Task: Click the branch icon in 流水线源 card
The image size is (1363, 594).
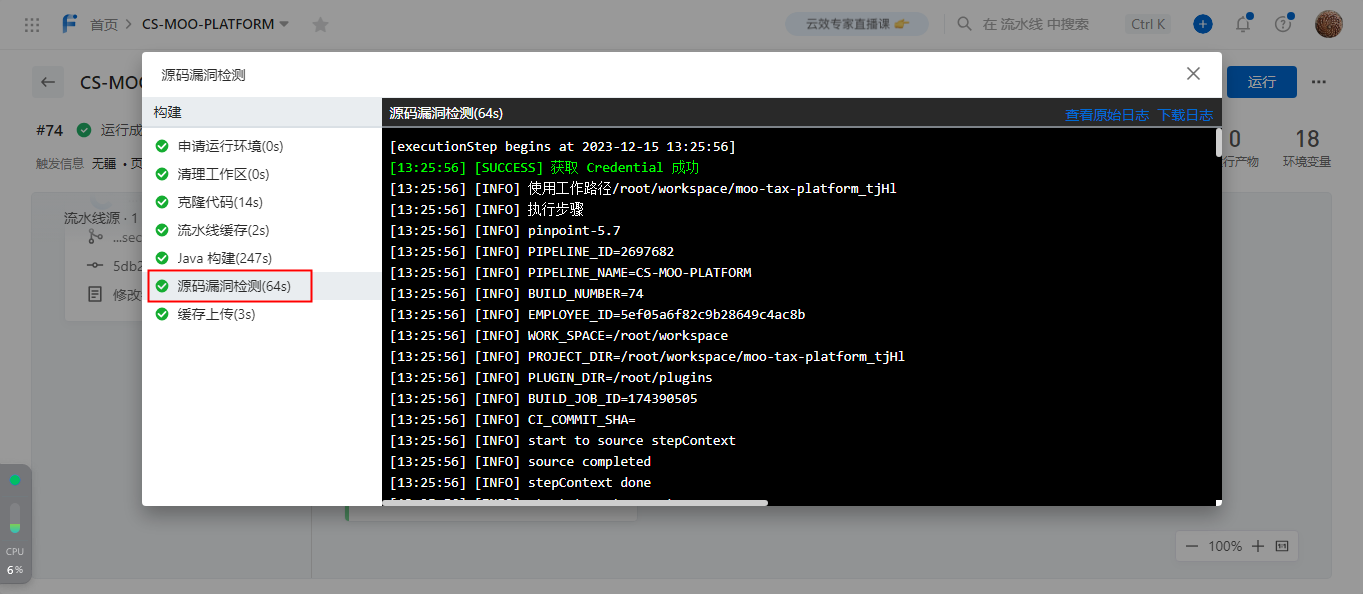Action: pyautogui.click(x=95, y=238)
